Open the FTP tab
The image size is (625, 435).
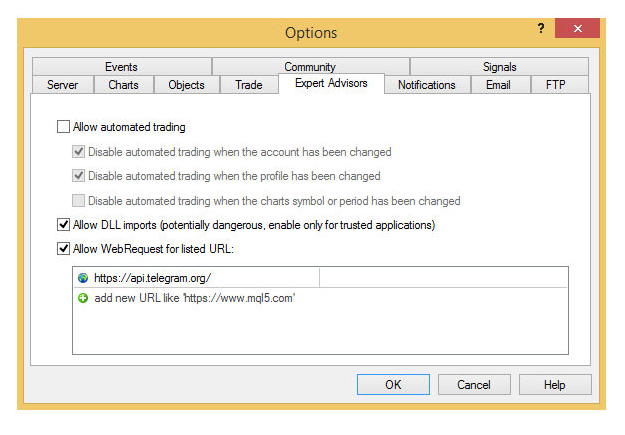[x=556, y=85]
